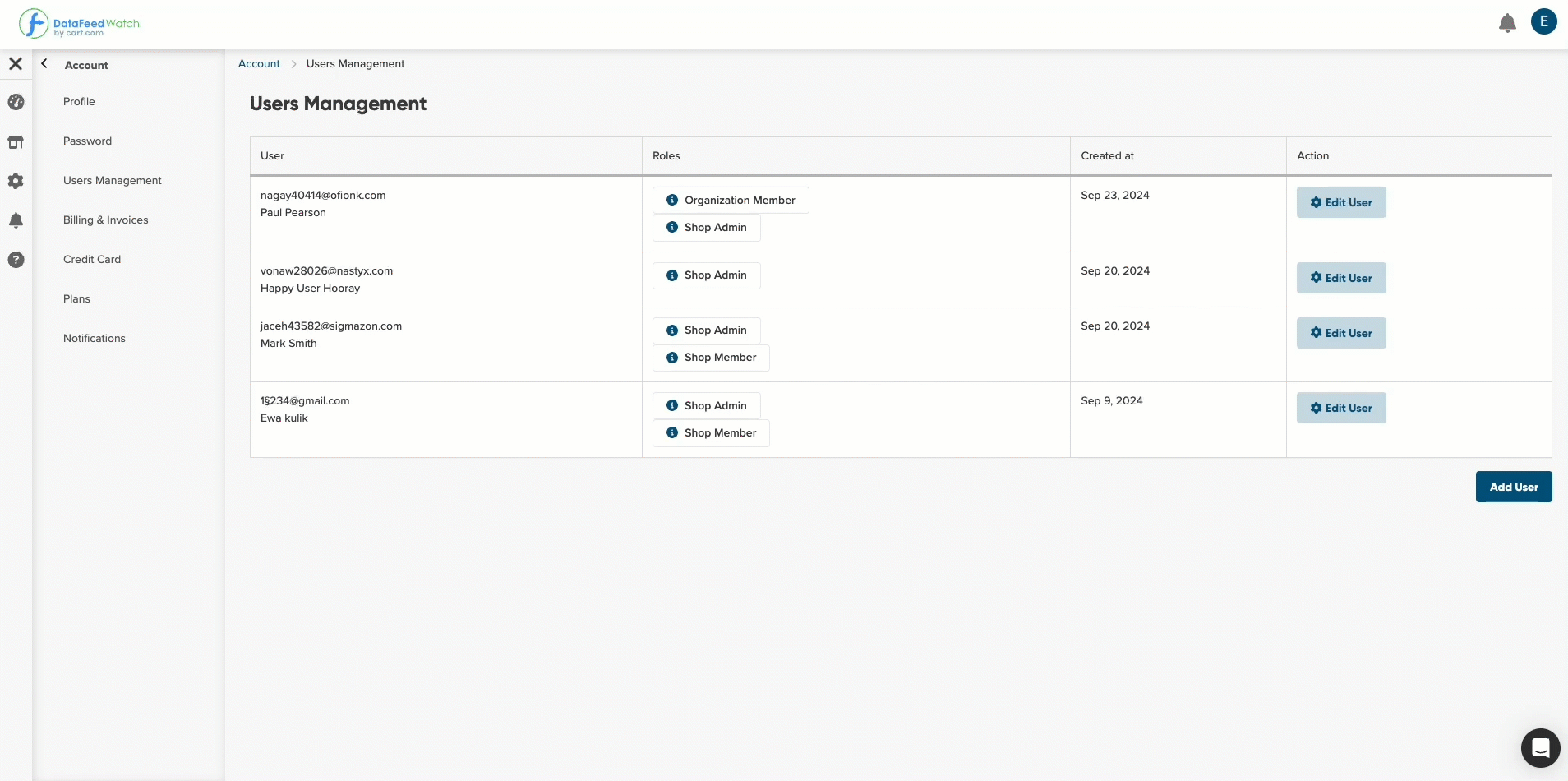Collapse Account menu with back chevron
The image size is (1568, 781).
44,63
